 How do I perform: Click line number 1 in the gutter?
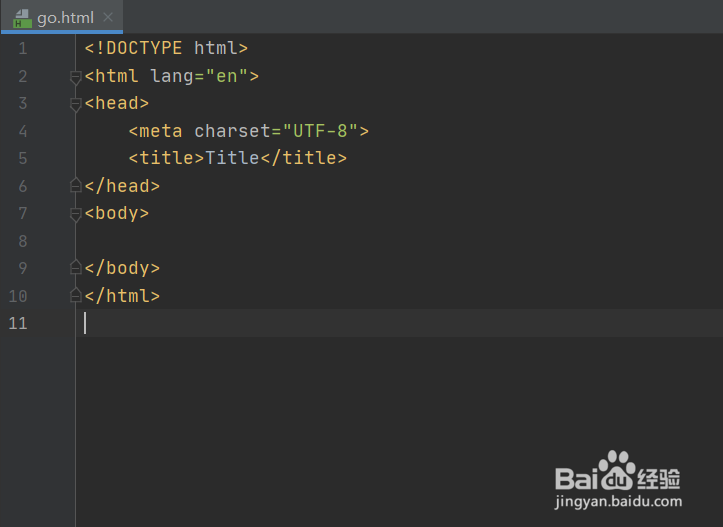pos(22,48)
